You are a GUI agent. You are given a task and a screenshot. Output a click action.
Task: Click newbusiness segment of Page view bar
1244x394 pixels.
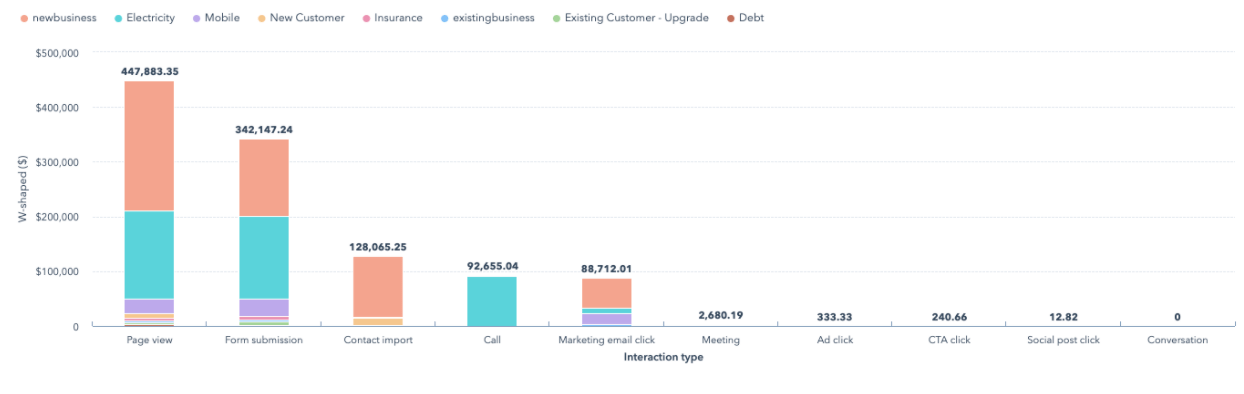[149, 146]
